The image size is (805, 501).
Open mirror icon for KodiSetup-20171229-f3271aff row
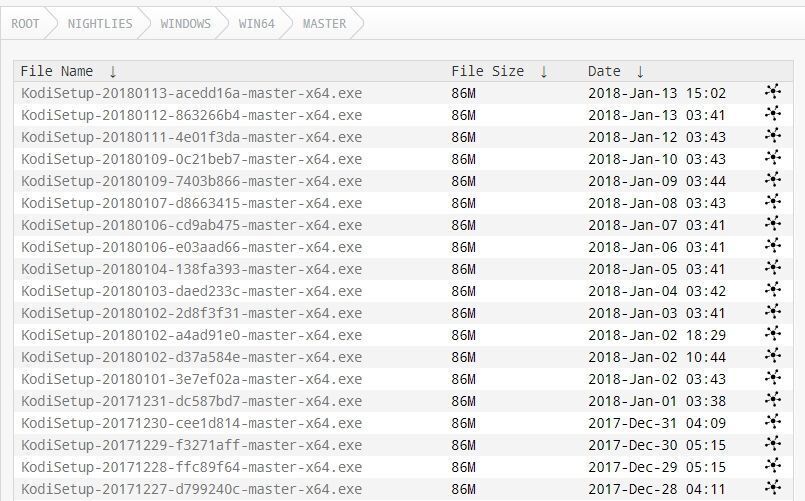click(x=772, y=445)
